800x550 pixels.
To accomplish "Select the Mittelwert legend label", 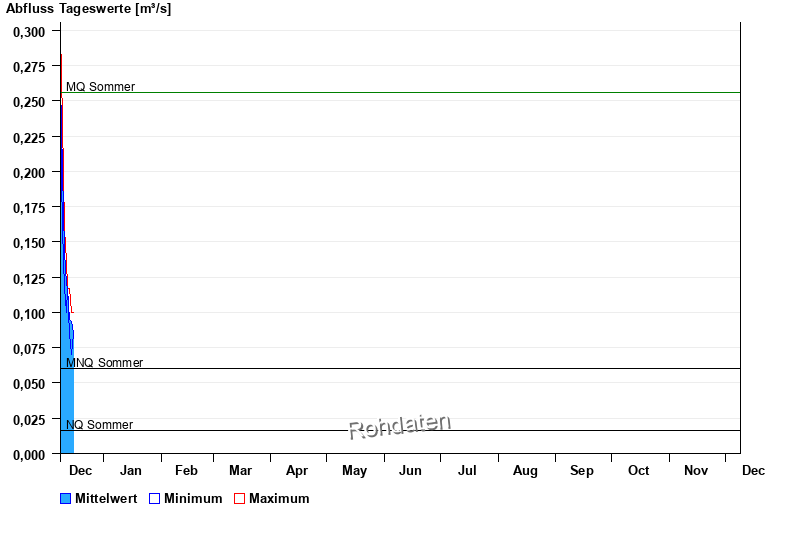I will (106, 499).
